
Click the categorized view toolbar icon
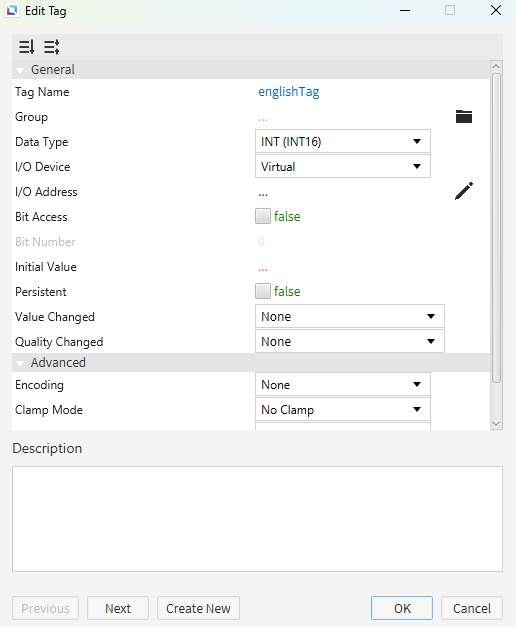point(52,47)
